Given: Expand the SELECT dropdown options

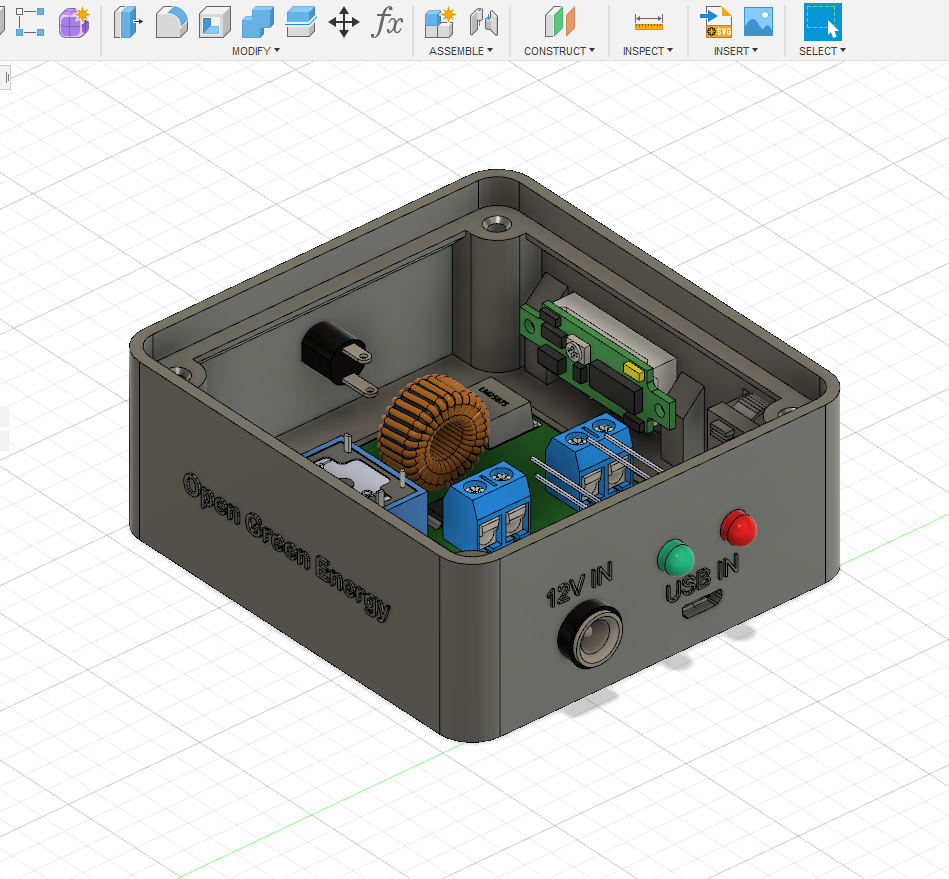Looking at the screenshot, I should (822, 51).
